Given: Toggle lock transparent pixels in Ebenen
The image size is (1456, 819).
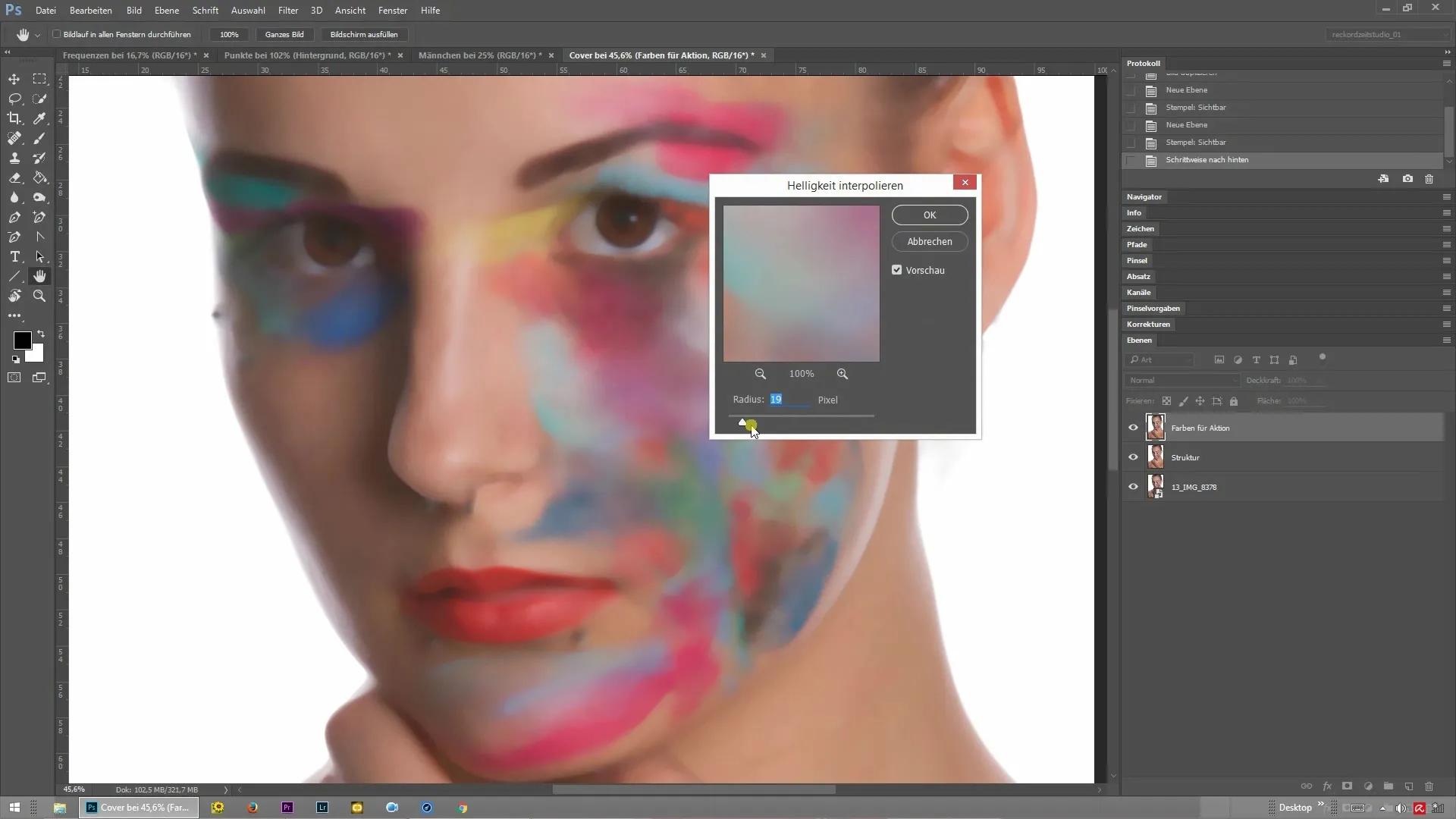Looking at the screenshot, I should (1166, 401).
